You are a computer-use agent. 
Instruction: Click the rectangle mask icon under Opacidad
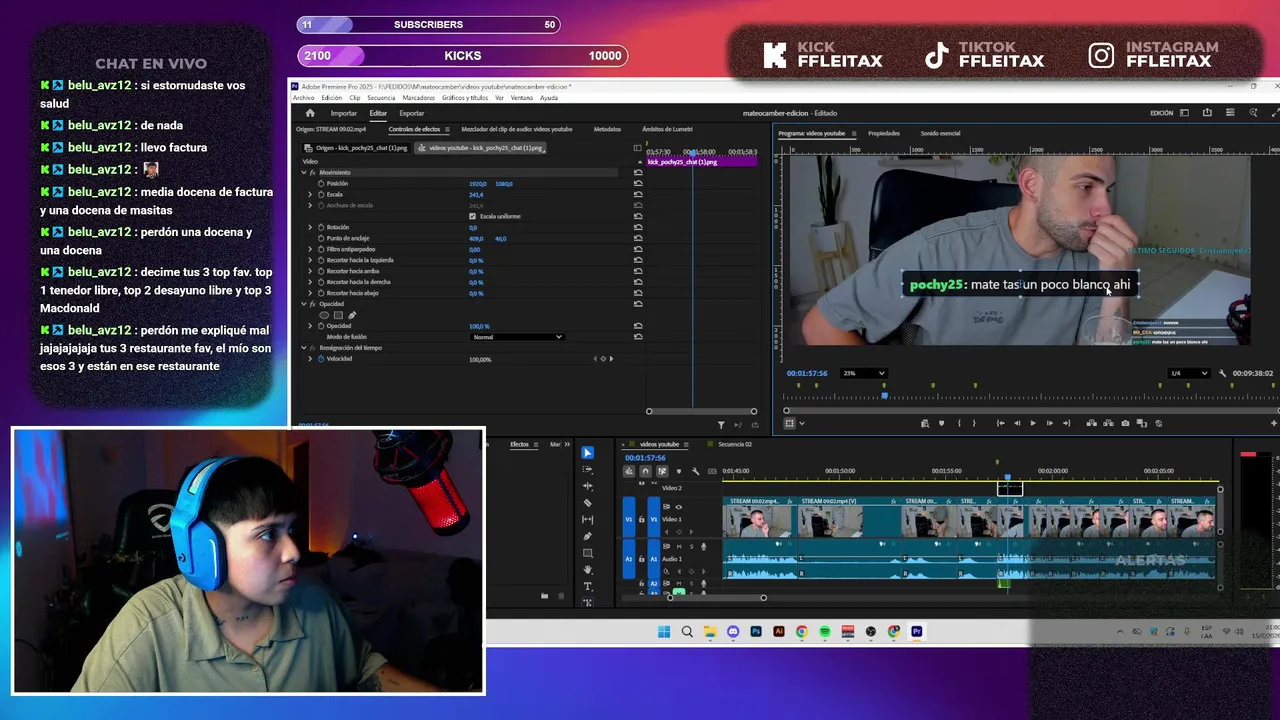point(338,315)
